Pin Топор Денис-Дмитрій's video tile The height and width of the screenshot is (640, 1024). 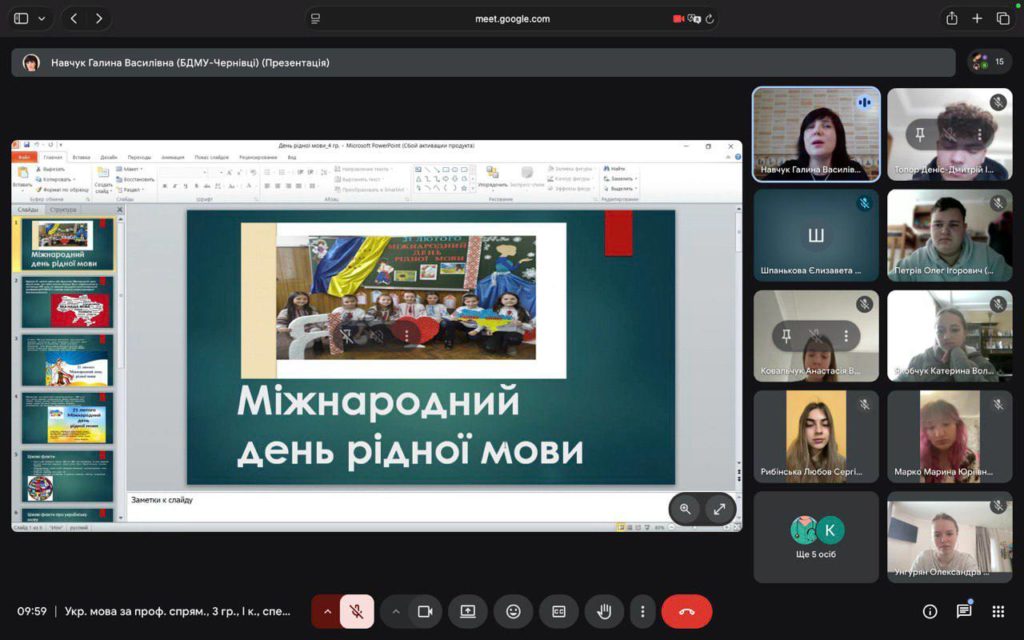click(920, 134)
